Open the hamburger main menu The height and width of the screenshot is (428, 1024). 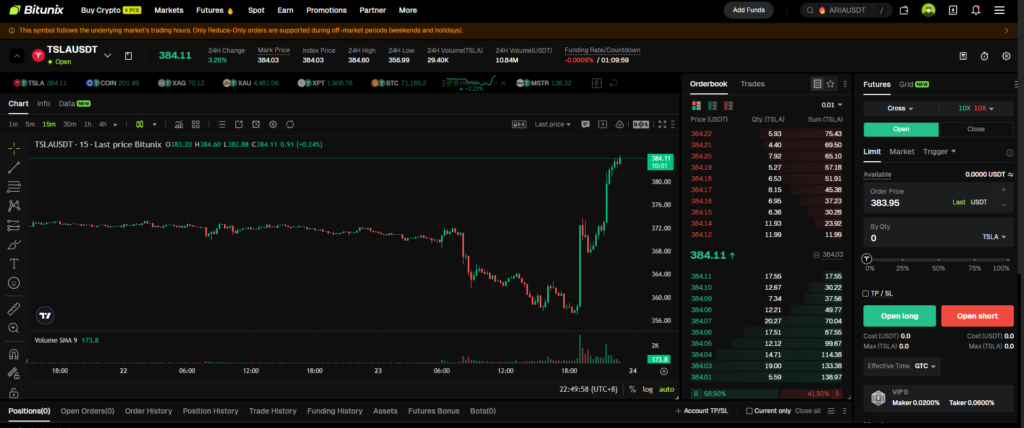(999, 10)
